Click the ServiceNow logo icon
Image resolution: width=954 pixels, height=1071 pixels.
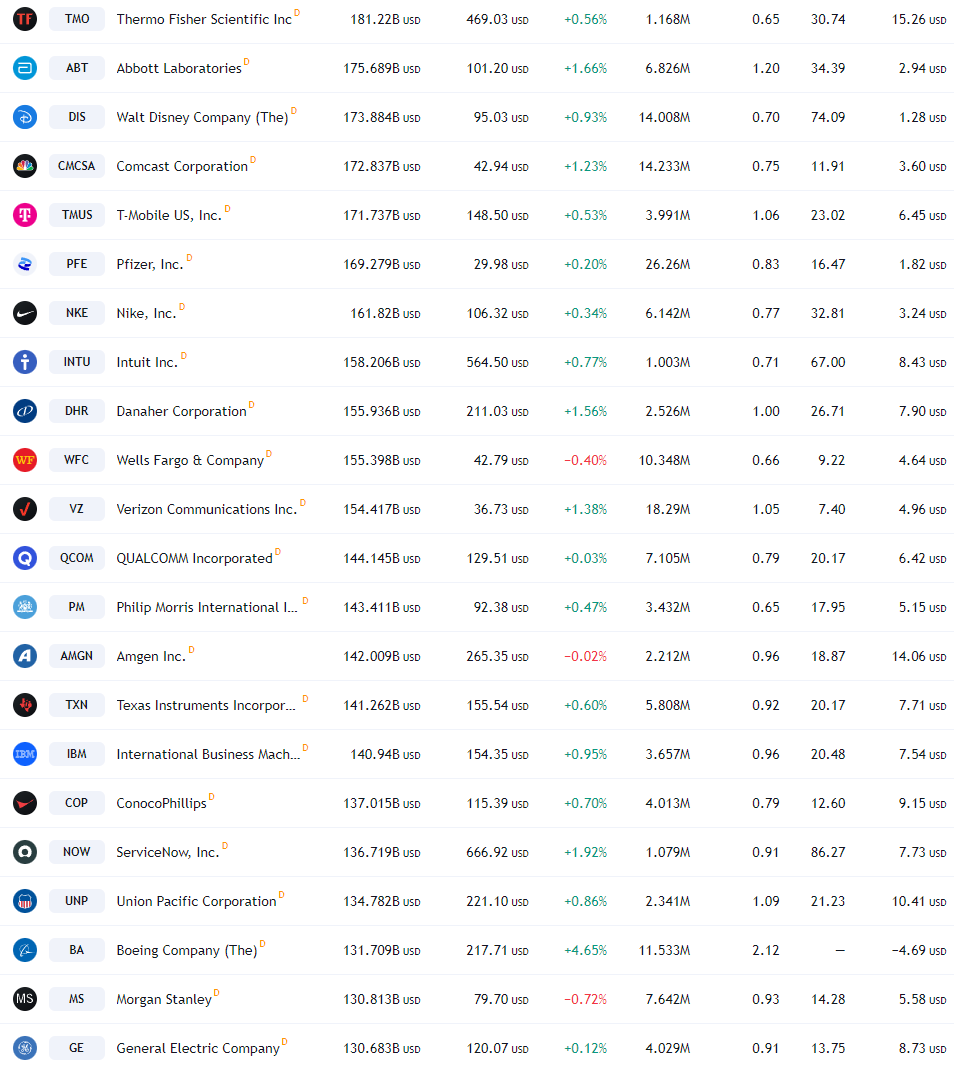tap(25, 852)
